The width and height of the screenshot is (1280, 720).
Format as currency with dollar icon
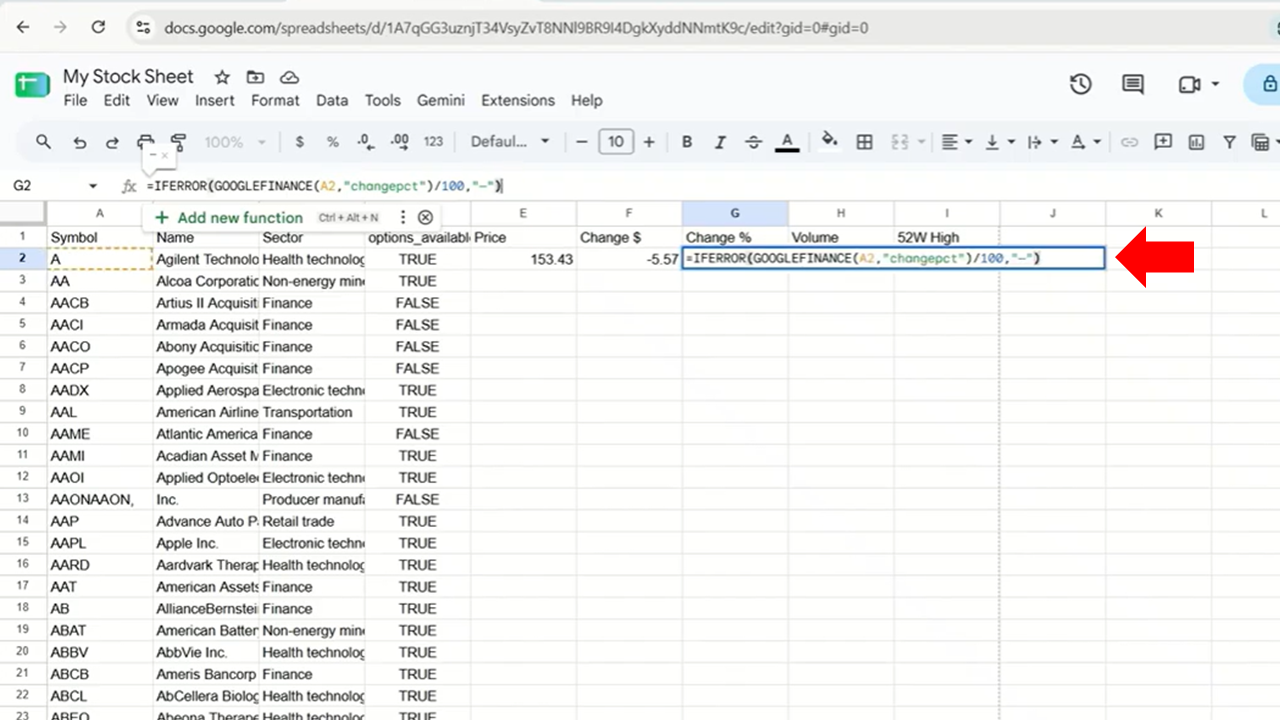299,142
